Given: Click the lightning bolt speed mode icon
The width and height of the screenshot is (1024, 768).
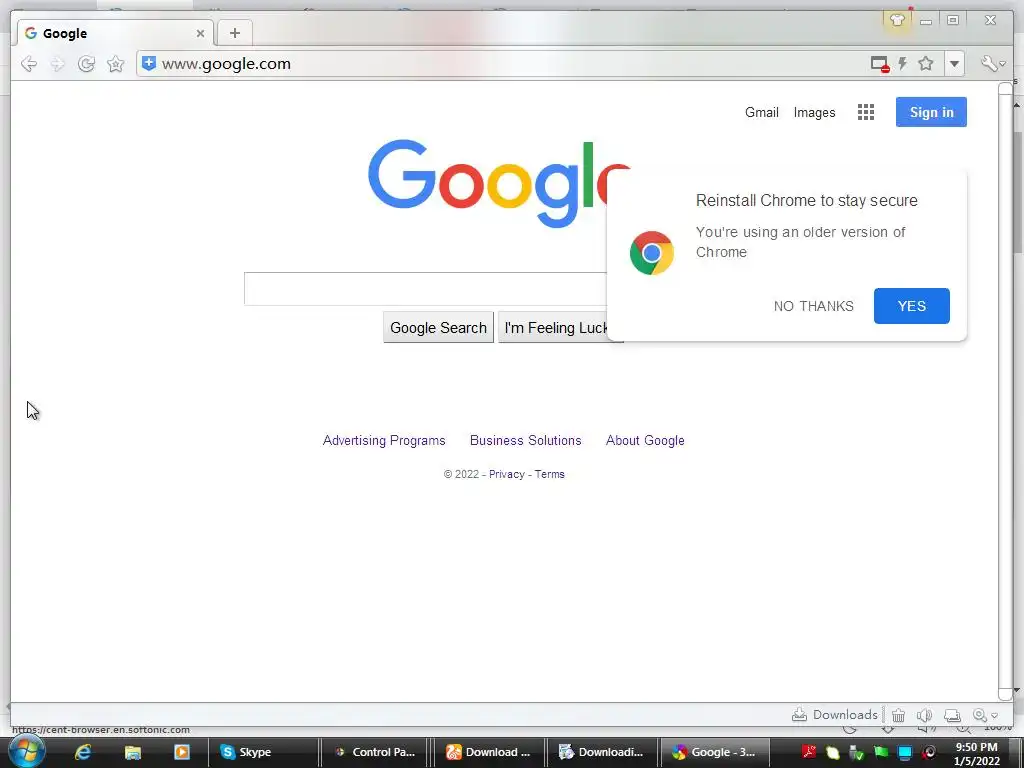Looking at the screenshot, I should [903, 63].
